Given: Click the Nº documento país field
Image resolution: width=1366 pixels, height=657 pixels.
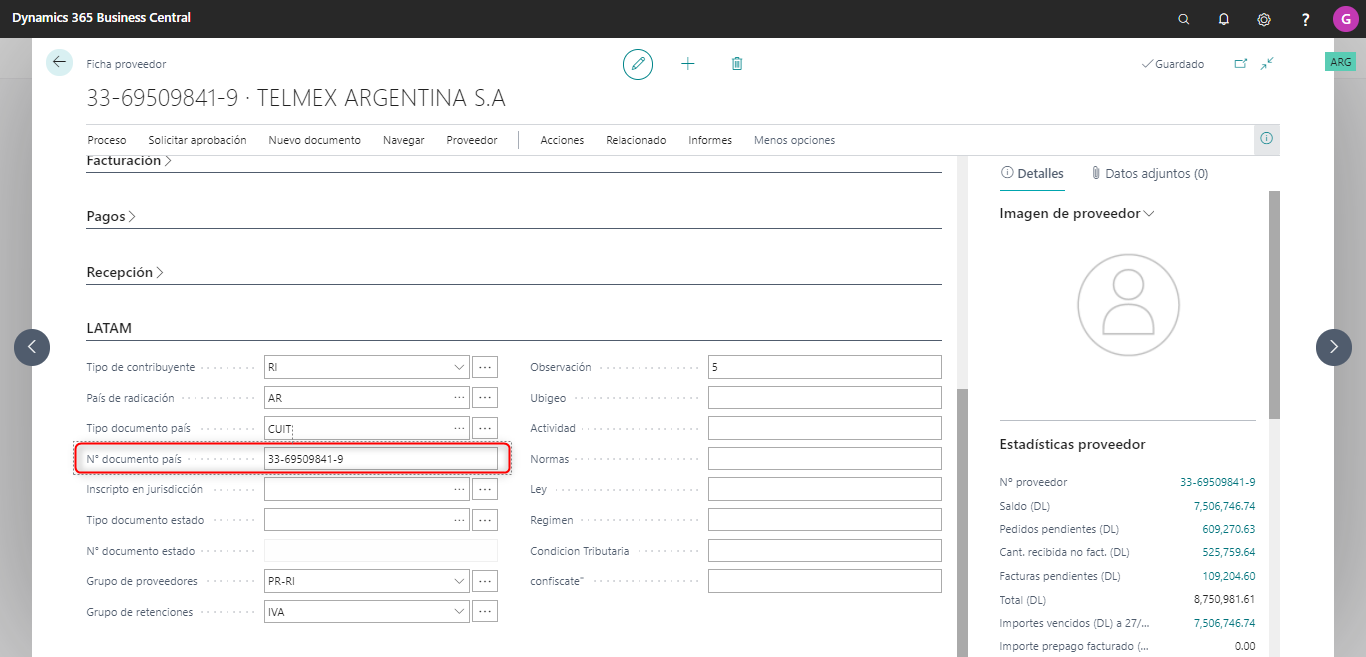Looking at the screenshot, I should point(380,459).
